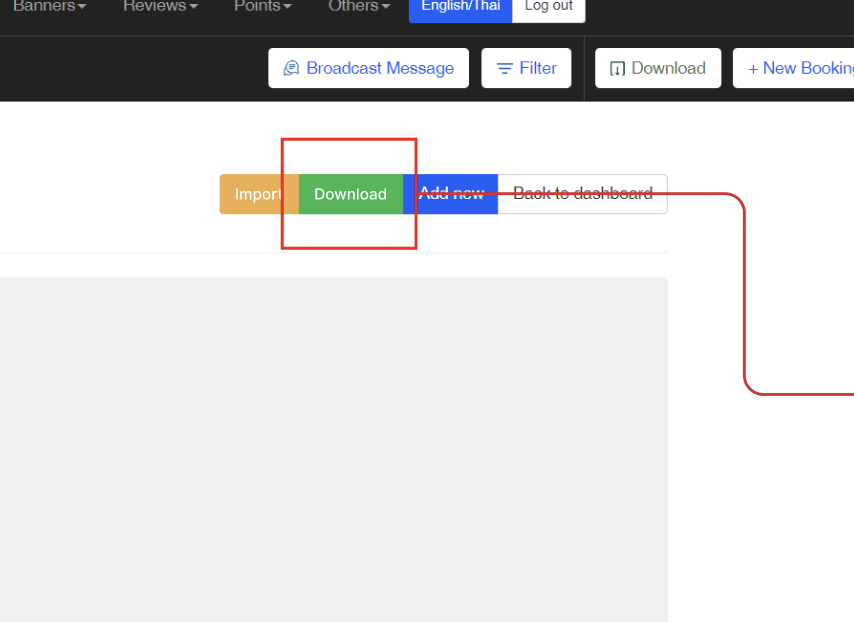Click the plus sign on New Booking
The image size is (854, 622).
coord(753,68)
